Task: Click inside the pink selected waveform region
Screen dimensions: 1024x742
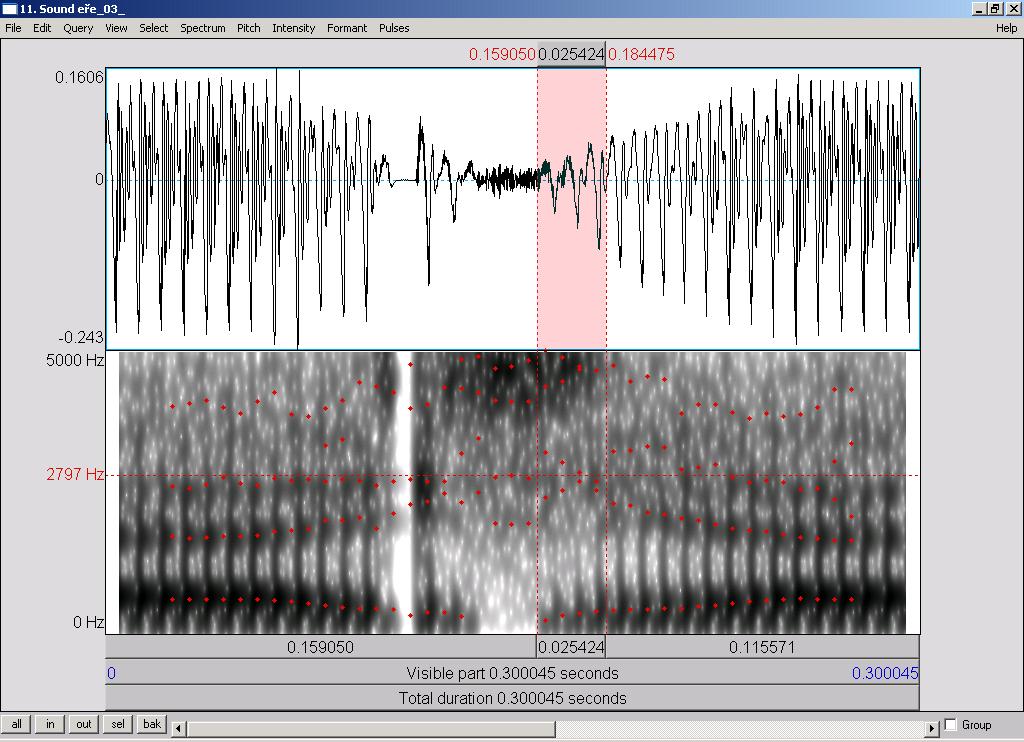Action: (x=571, y=208)
